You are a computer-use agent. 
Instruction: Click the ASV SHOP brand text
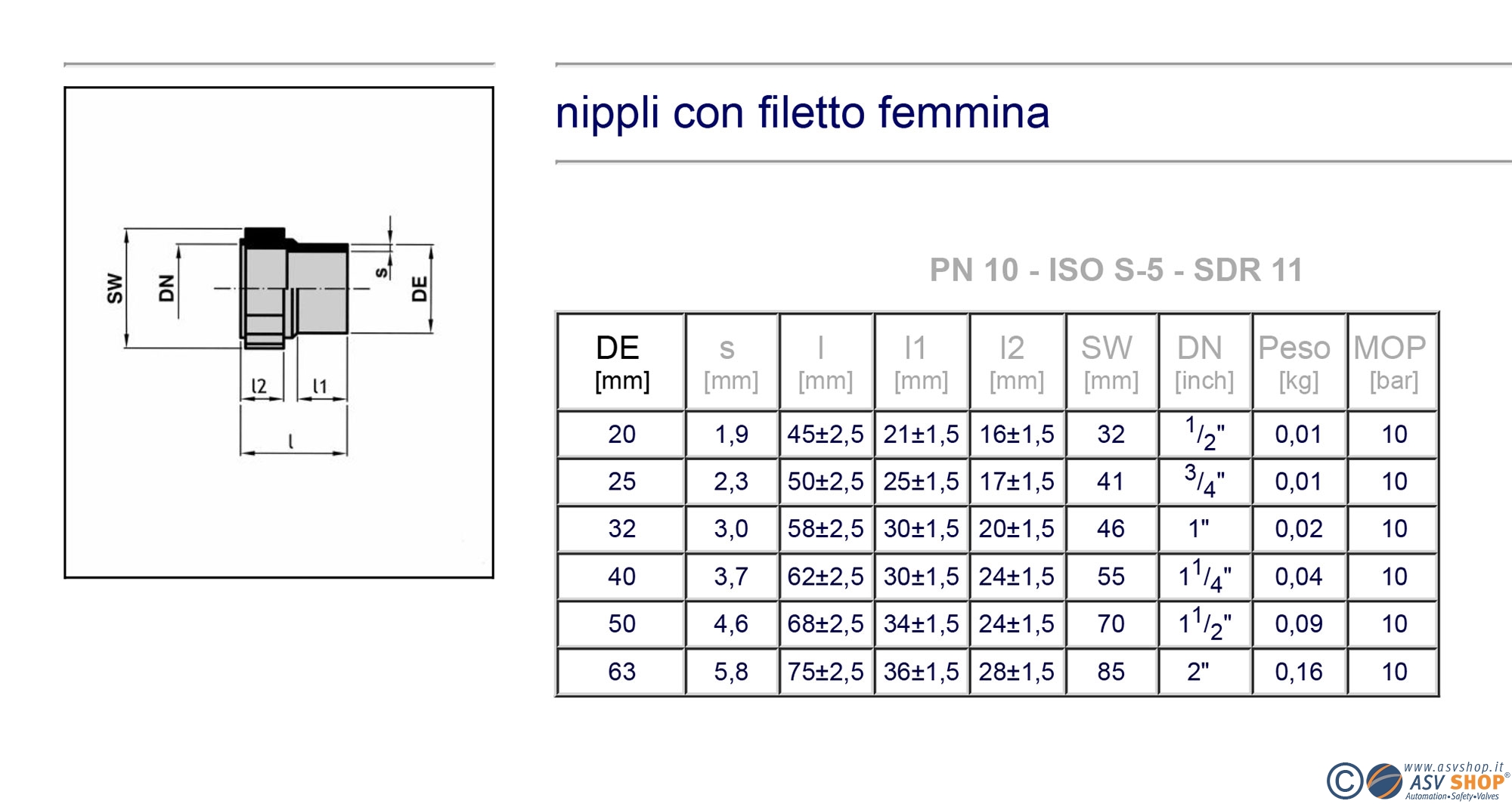click(1456, 783)
